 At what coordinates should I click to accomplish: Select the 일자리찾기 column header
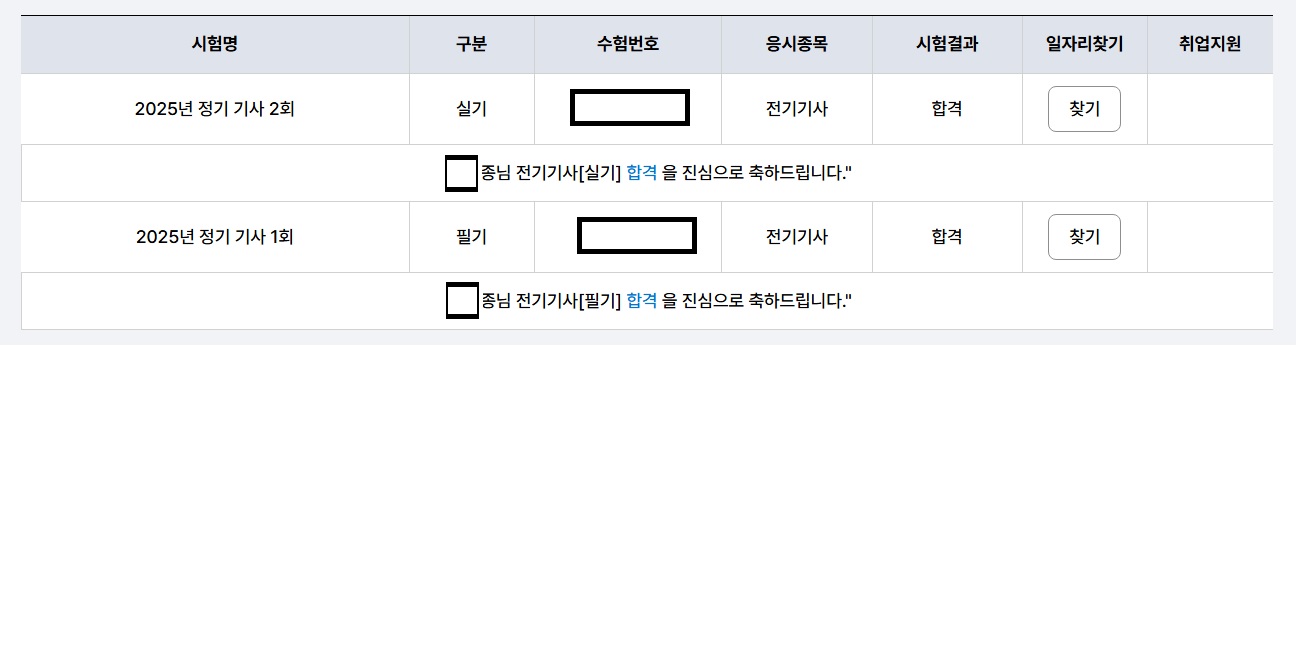click(x=1085, y=44)
